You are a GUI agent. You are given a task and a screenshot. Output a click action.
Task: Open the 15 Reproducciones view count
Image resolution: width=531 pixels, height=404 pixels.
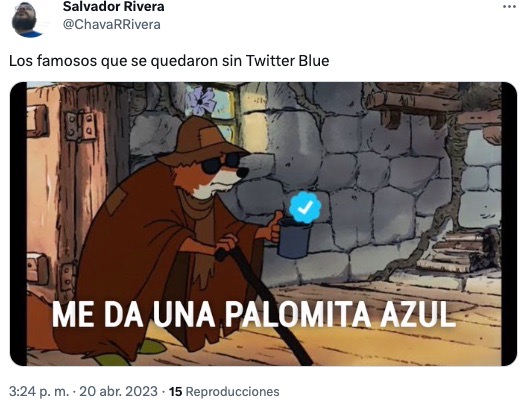coord(224,391)
